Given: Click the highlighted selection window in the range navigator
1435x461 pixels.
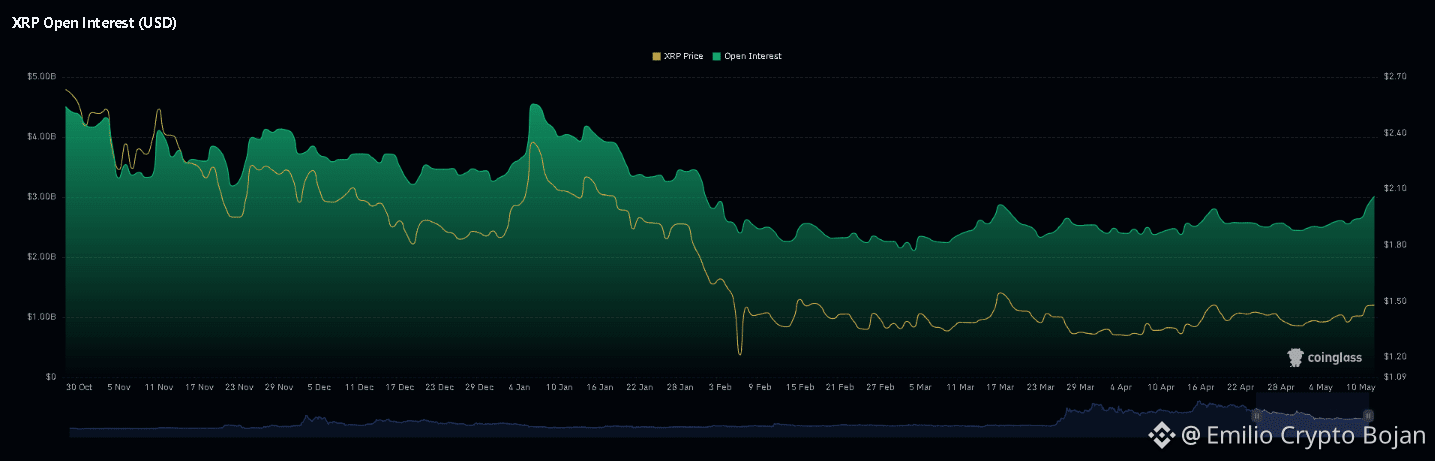Looking at the screenshot, I should coord(1312,414).
